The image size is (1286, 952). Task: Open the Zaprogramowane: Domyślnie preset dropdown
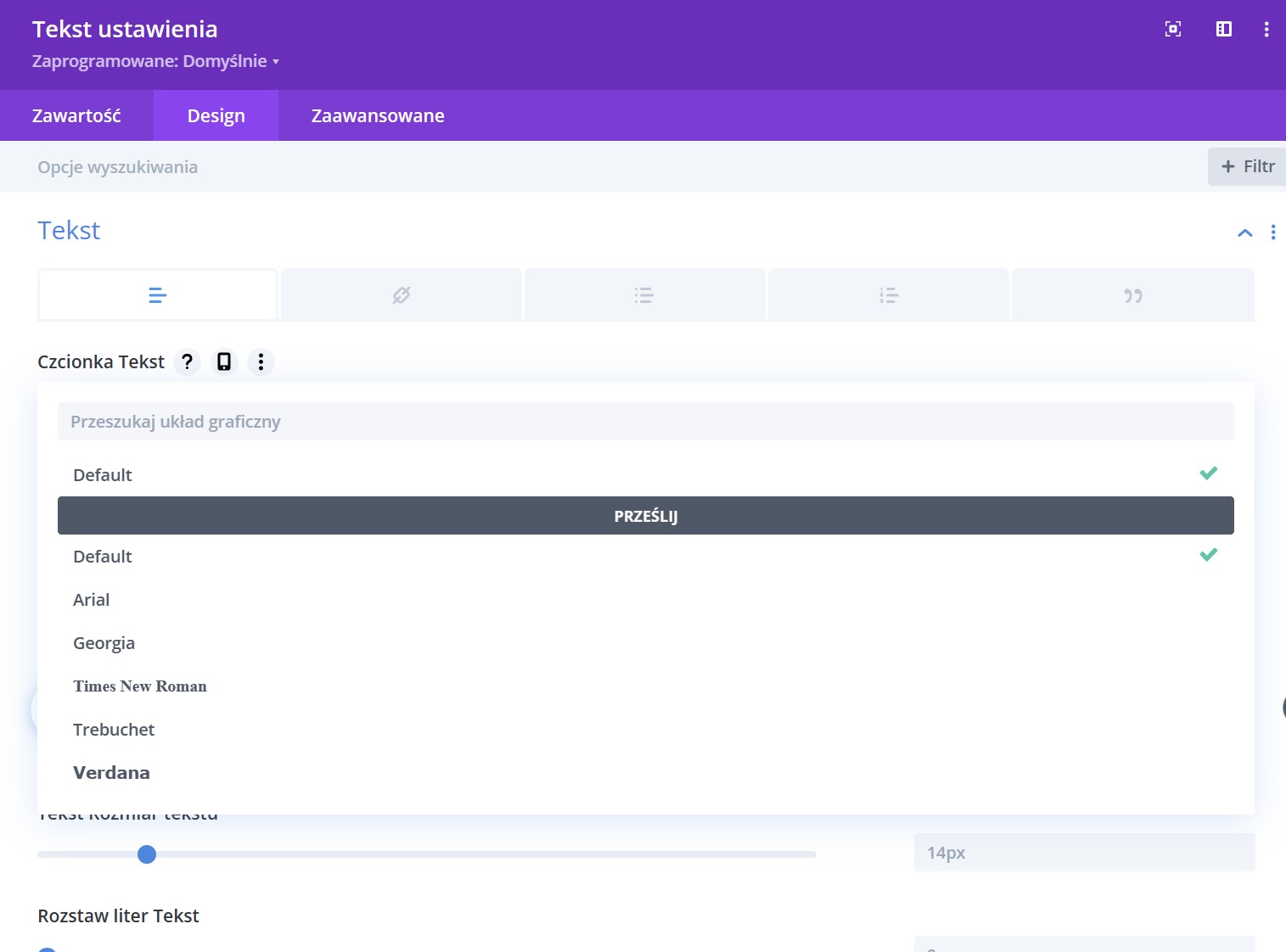pos(156,61)
